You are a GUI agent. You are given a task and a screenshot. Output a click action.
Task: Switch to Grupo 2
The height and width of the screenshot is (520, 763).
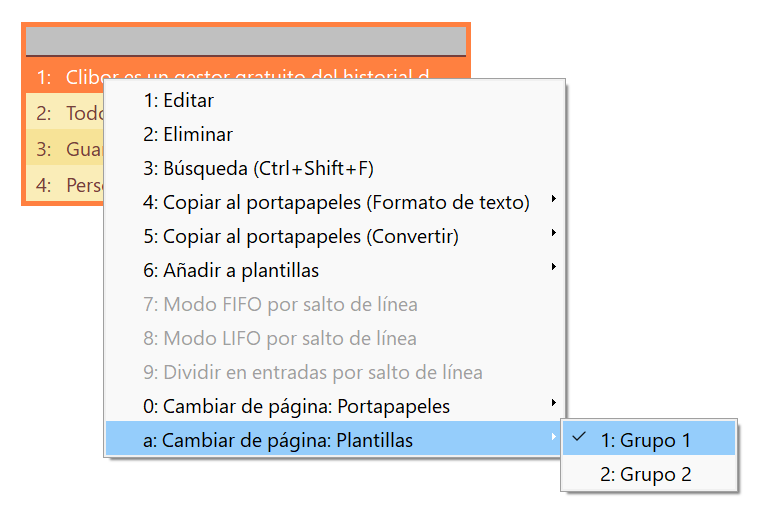[x=649, y=473]
